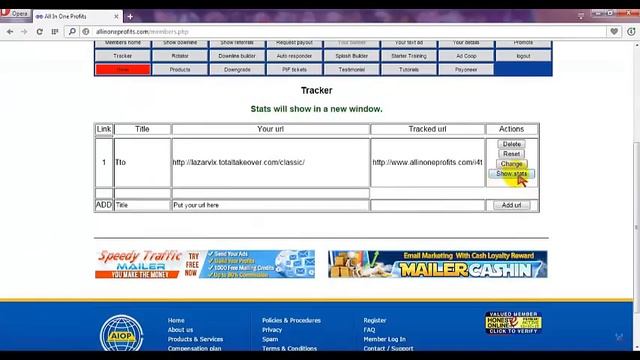640x360 pixels.
Task: Open the Tutorials menu item
Action: click(x=409, y=69)
